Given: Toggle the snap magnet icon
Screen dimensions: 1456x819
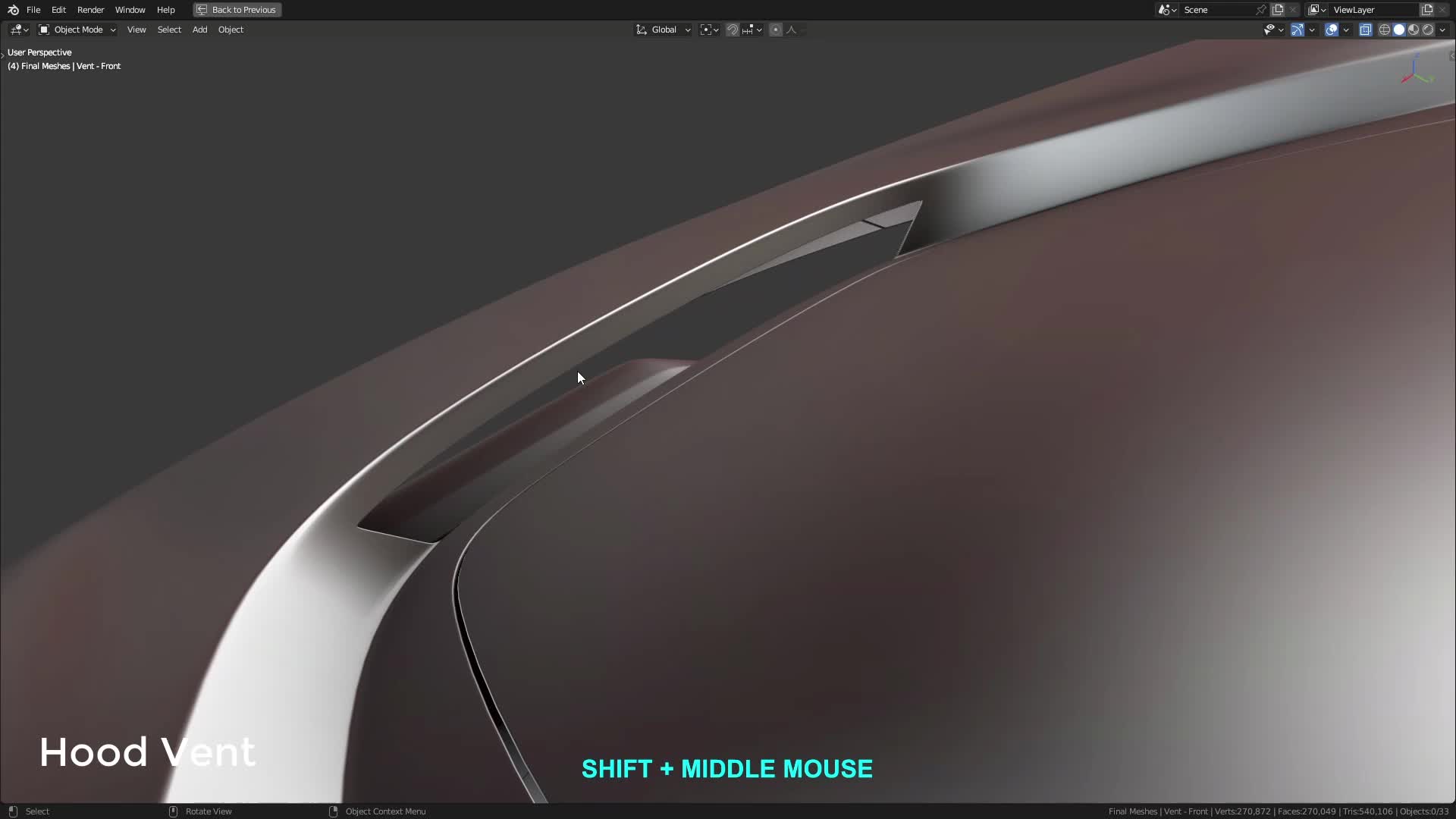Looking at the screenshot, I should [733, 30].
